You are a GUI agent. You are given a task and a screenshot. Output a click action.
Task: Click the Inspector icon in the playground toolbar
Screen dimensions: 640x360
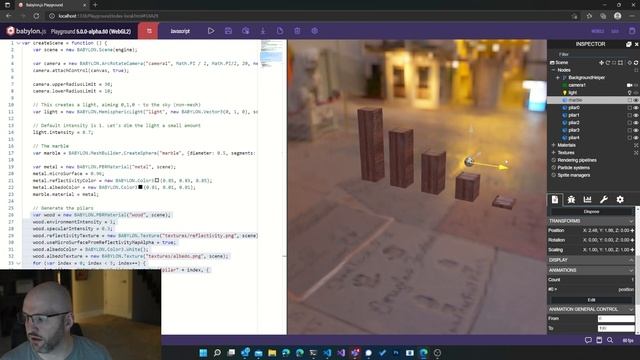[246, 31]
